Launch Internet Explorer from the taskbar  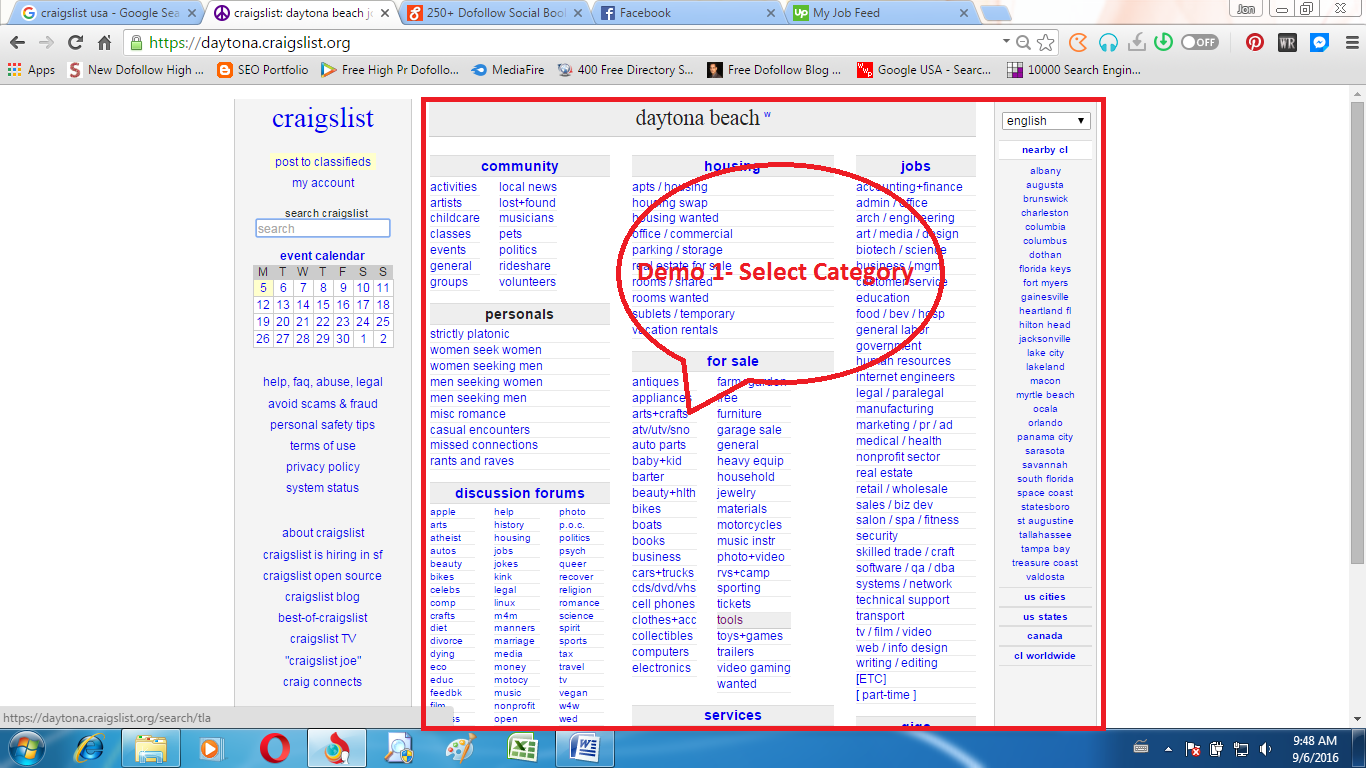point(89,748)
